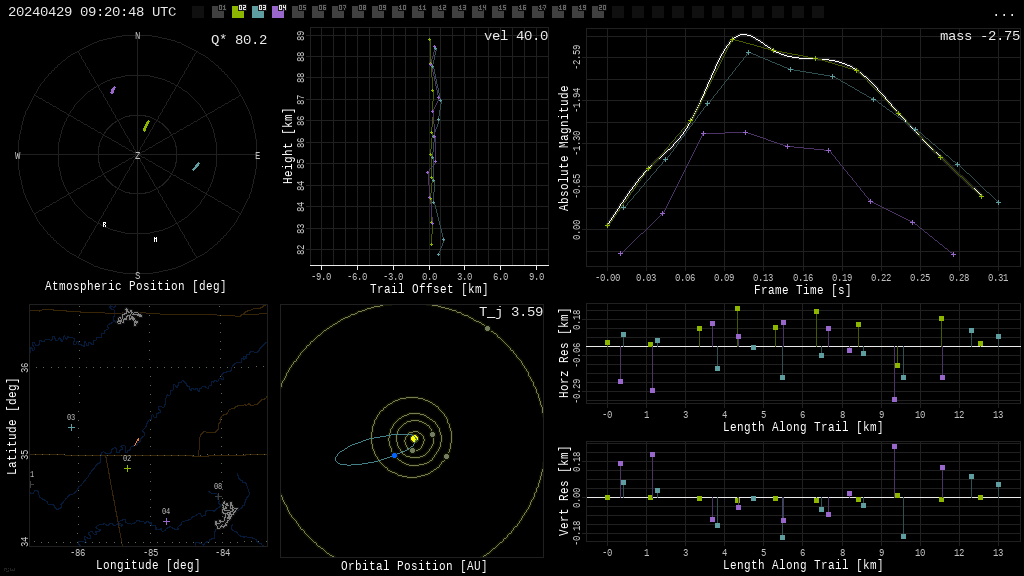Open the three-dot overflow menu
This screenshot has height=576, width=1024.
click(1003, 13)
